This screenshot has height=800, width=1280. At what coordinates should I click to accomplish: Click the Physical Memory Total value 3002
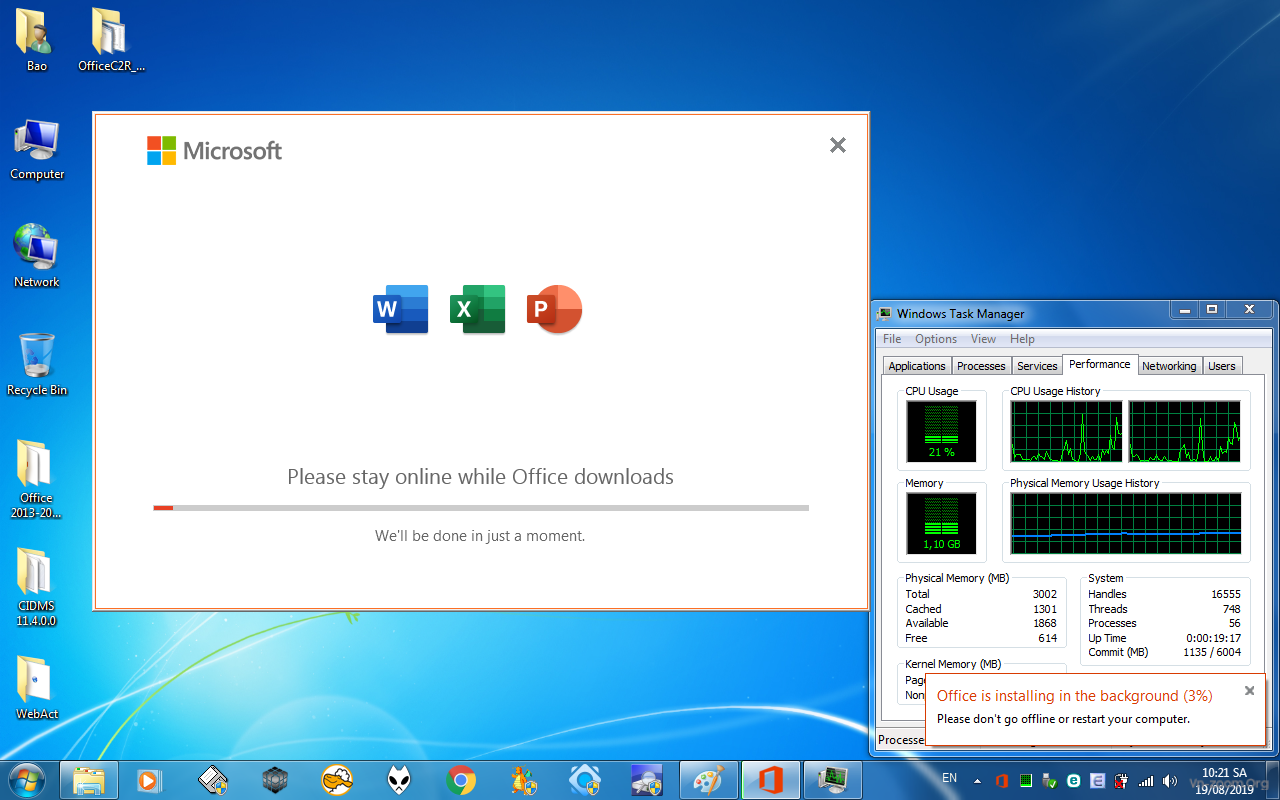pyautogui.click(x=1045, y=594)
